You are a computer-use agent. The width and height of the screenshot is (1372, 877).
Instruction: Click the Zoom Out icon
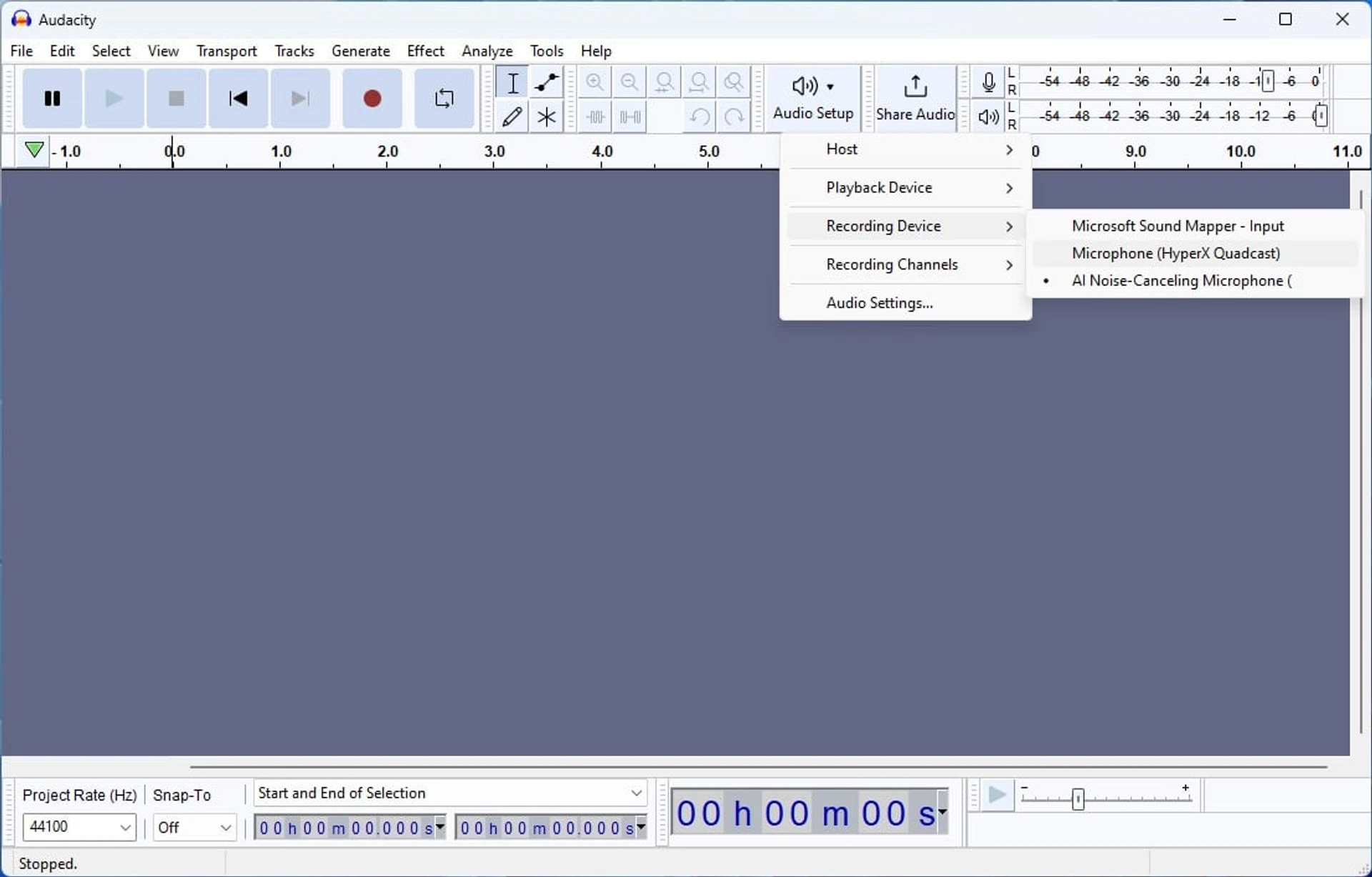click(x=630, y=82)
